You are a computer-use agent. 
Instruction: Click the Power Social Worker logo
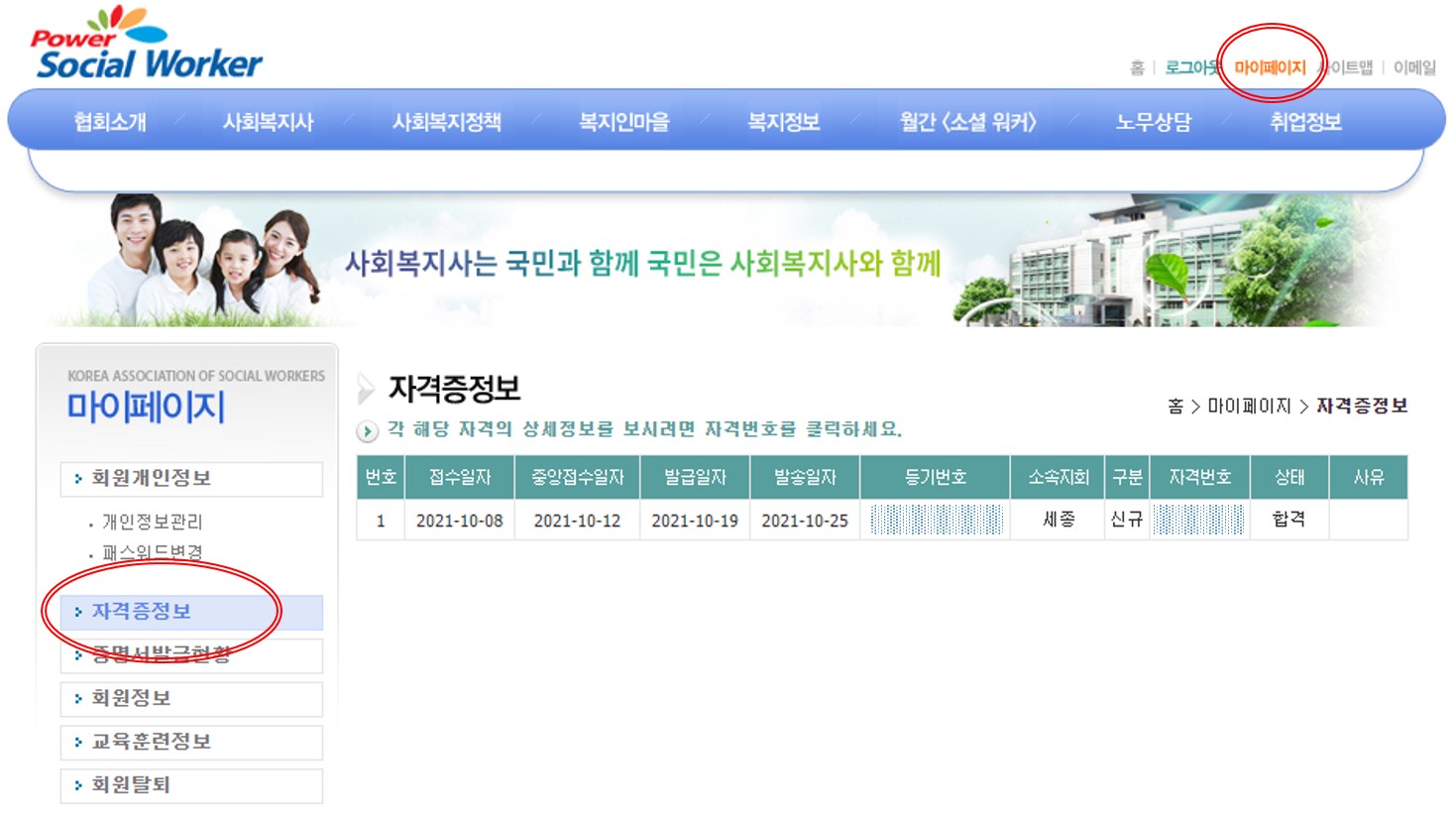click(146, 43)
